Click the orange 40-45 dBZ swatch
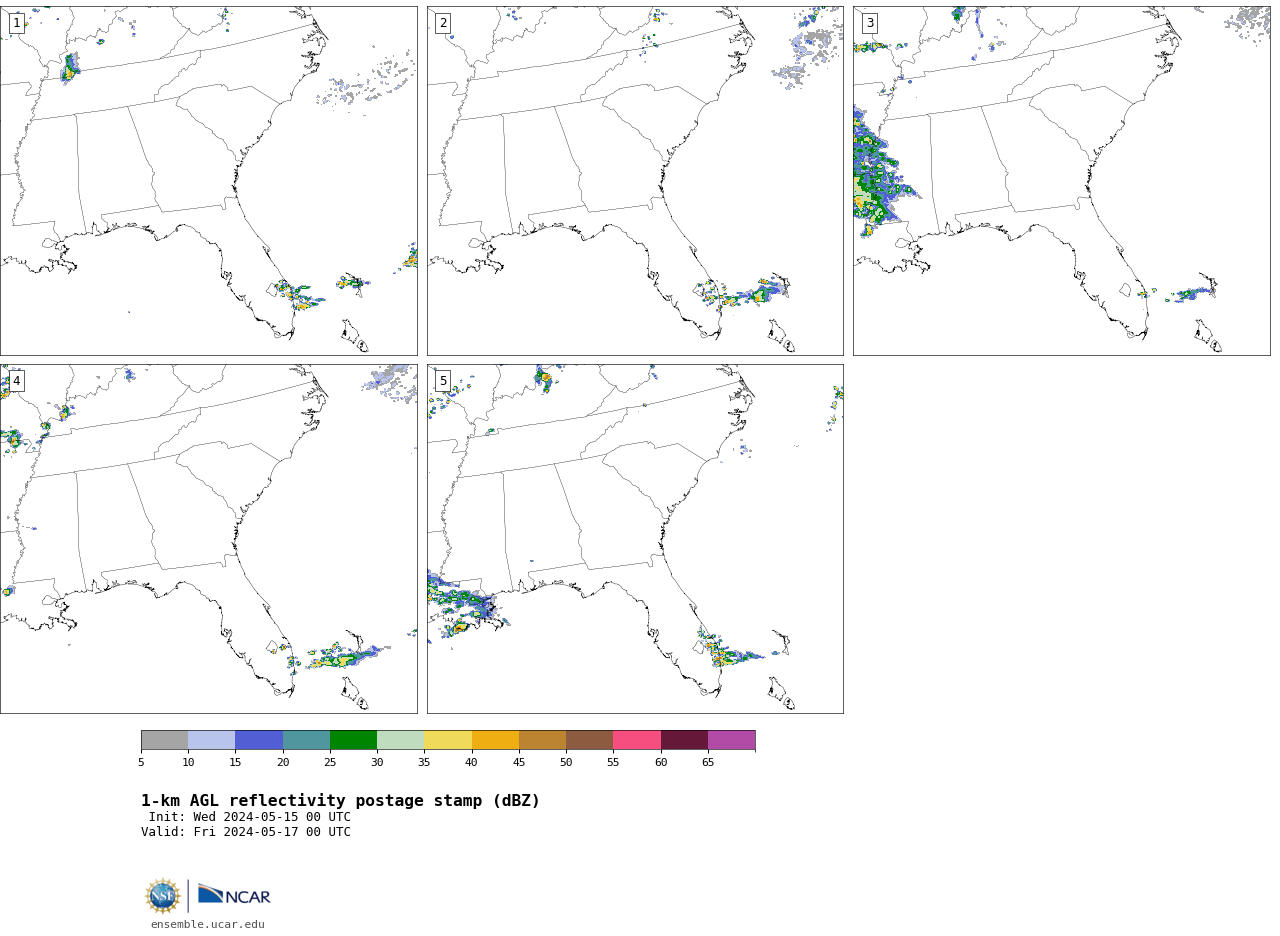This screenshot has height=936, width=1280. point(495,740)
